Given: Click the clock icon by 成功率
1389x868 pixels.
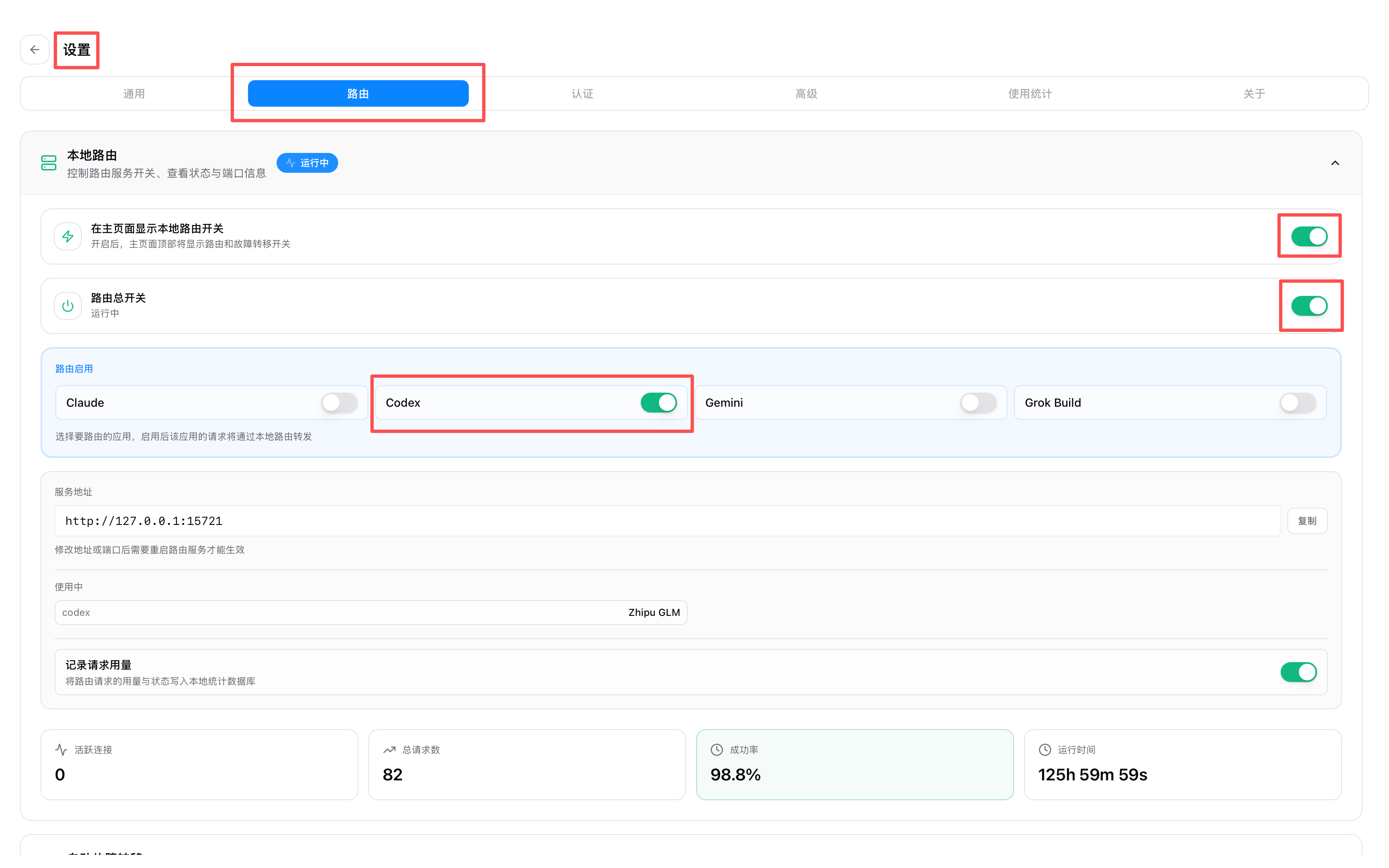Looking at the screenshot, I should (717, 750).
